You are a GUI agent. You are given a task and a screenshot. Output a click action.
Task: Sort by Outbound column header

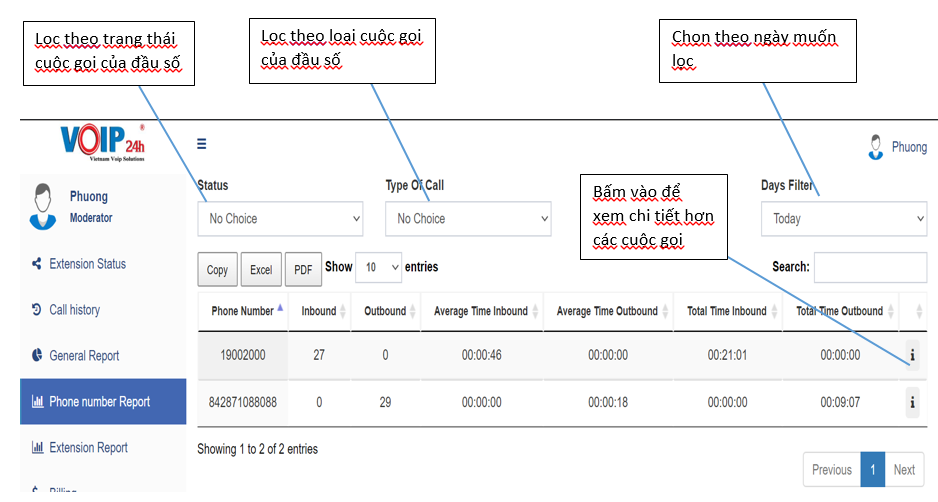pyautogui.click(x=386, y=311)
